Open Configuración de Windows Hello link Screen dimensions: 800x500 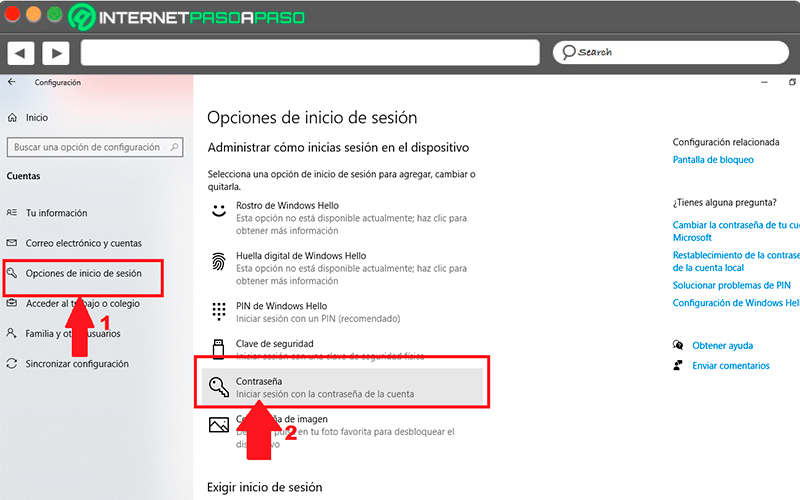click(x=736, y=303)
